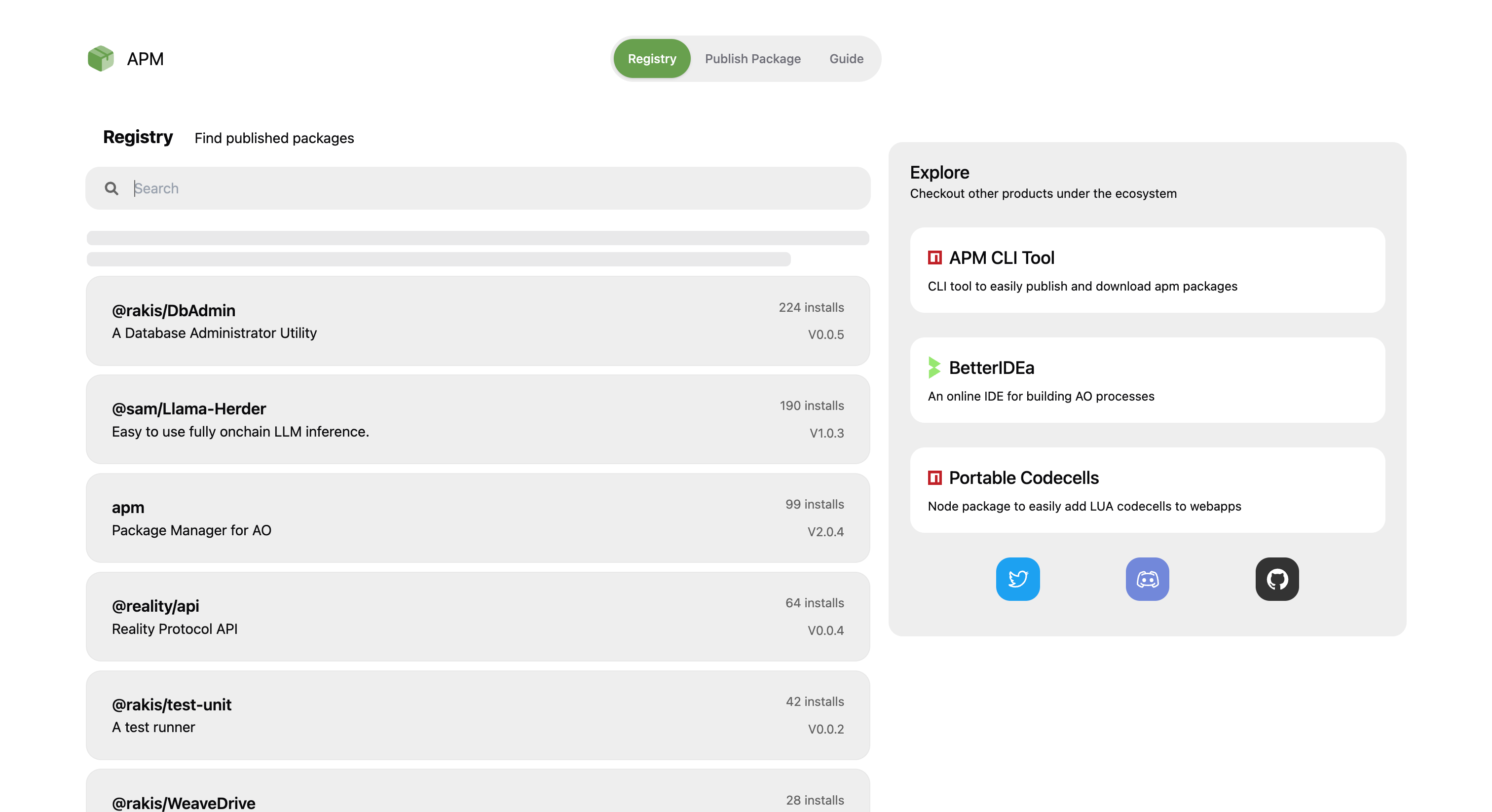This screenshot has width=1492, height=812.
Task: Click the 'V0.0.2' version label
Action: (826, 729)
